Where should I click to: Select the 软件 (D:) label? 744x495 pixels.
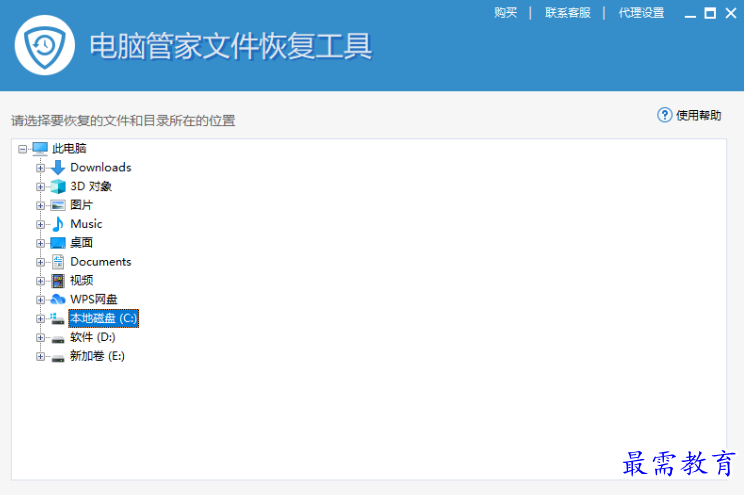point(93,337)
